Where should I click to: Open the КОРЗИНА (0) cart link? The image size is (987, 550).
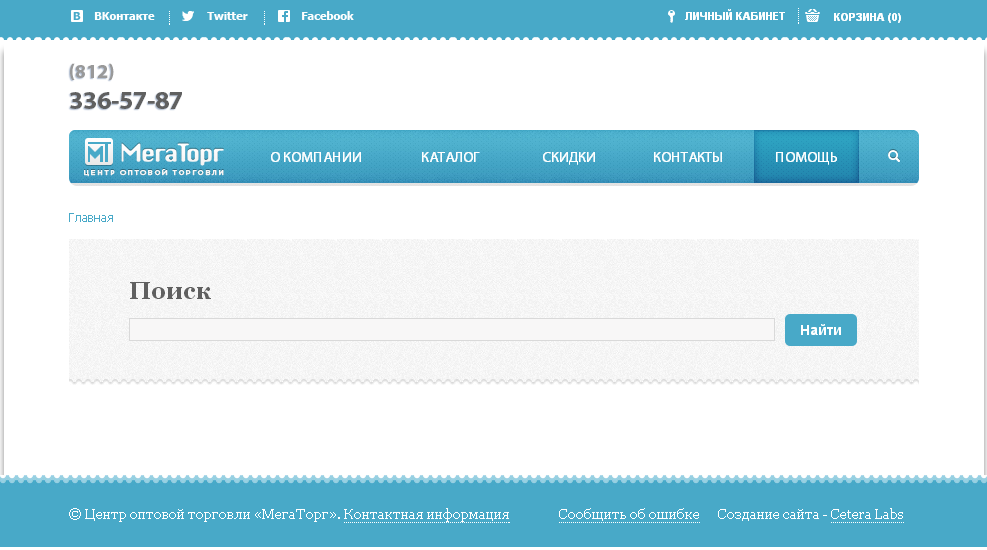pyautogui.click(x=866, y=17)
